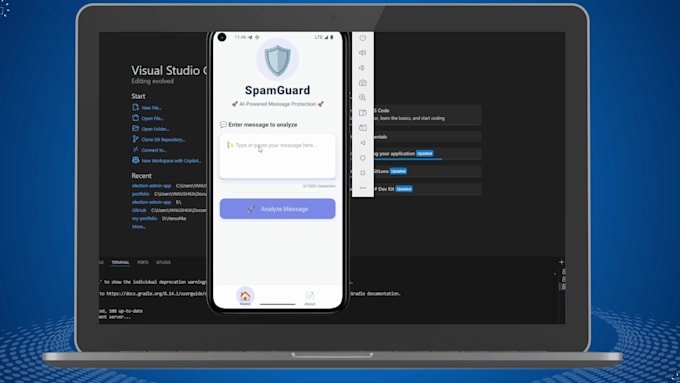
Task: Open the Dev Kit walkthrough entry
Action: pos(427,189)
